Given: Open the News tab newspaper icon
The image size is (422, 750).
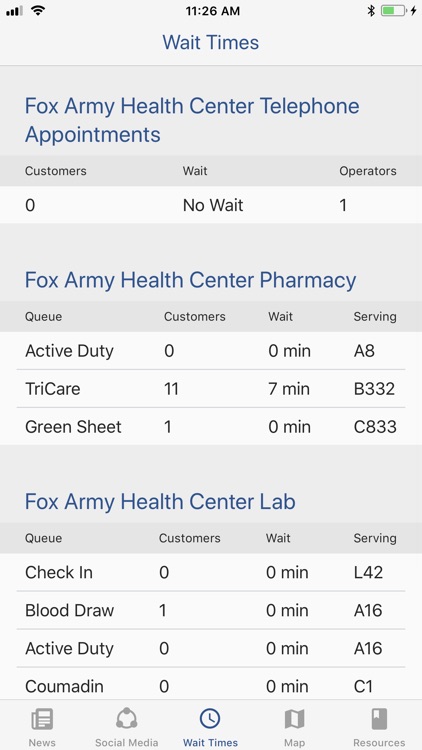Looking at the screenshot, I should point(42,719).
